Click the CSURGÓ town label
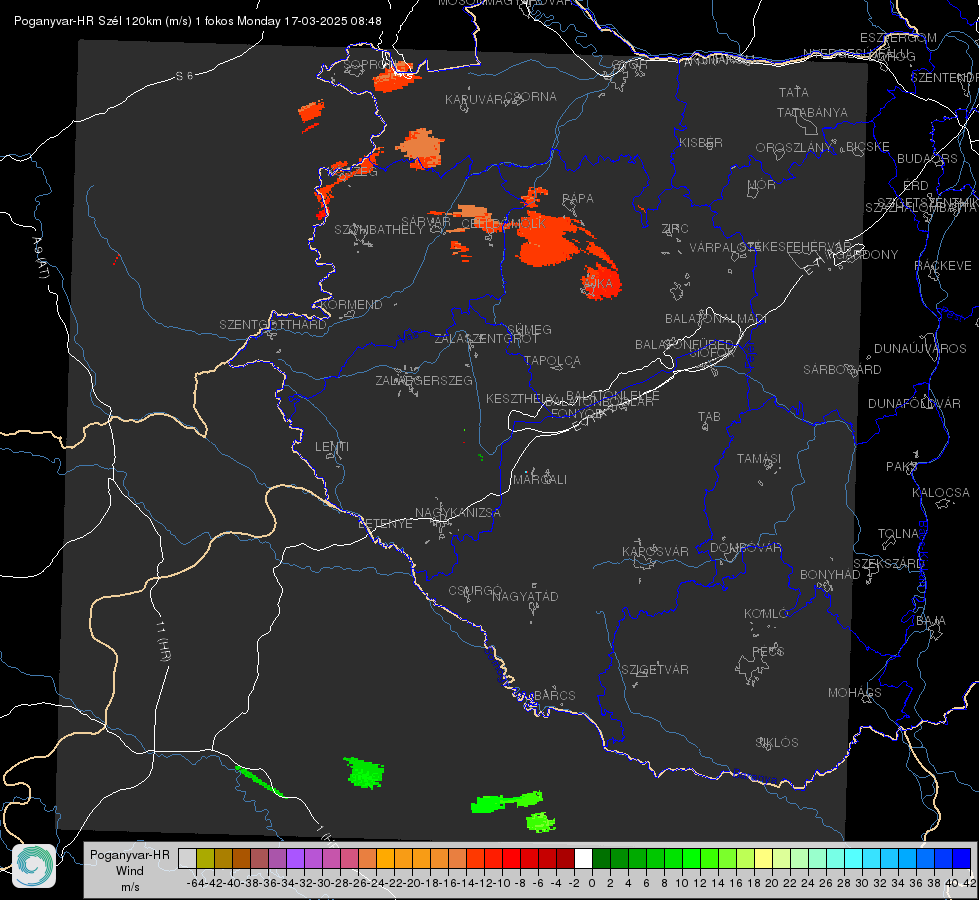The height and width of the screenshot is (900, 979). point(475,591)
